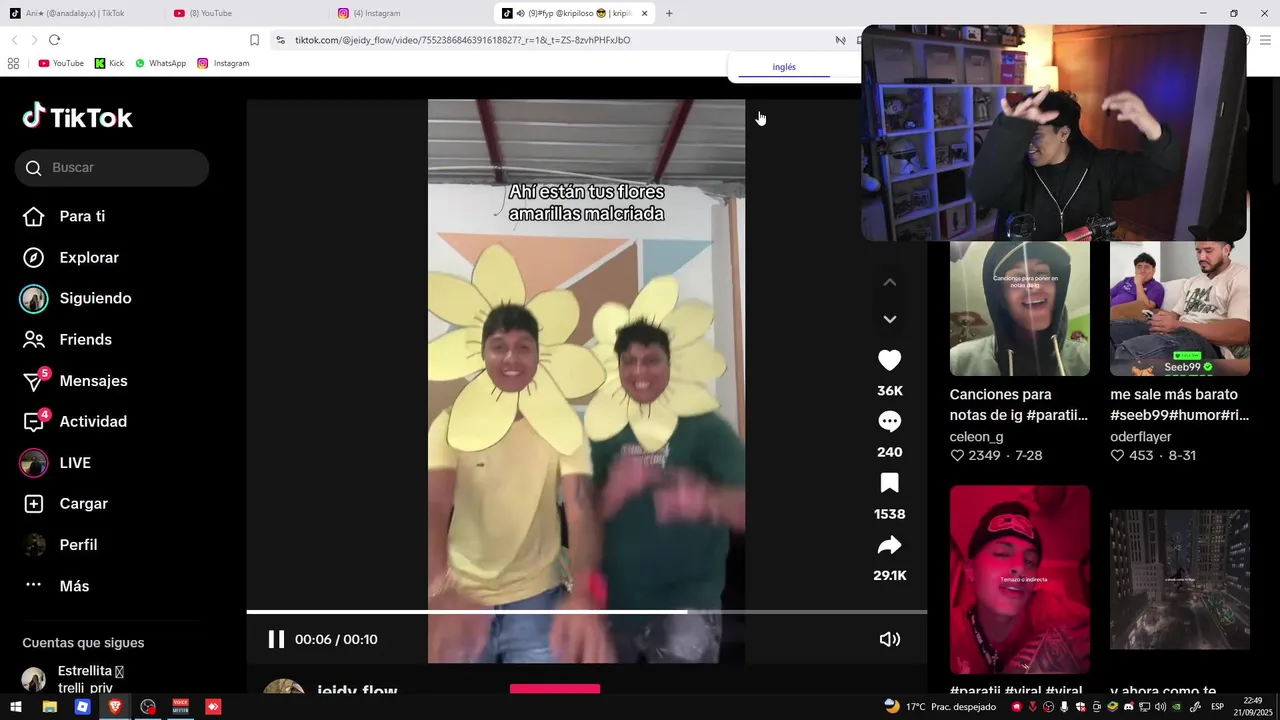Toggle the microphone tray icon
This screenshot has height=720, width=1280.
[1064, 707]
